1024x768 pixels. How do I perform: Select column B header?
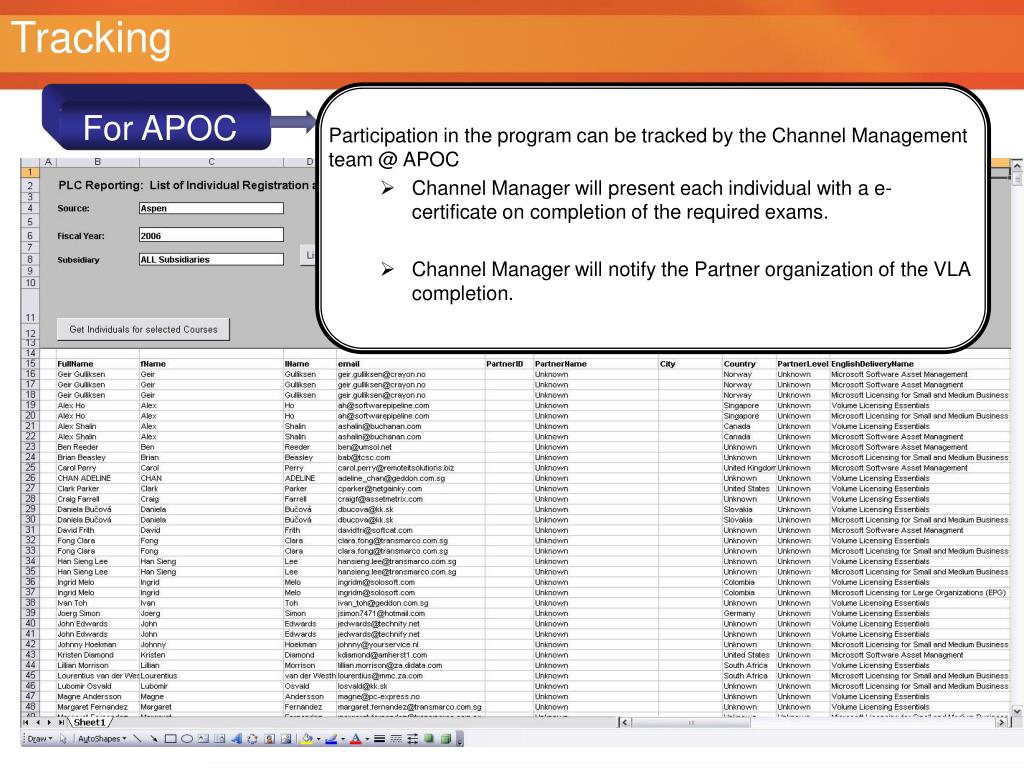97,162
